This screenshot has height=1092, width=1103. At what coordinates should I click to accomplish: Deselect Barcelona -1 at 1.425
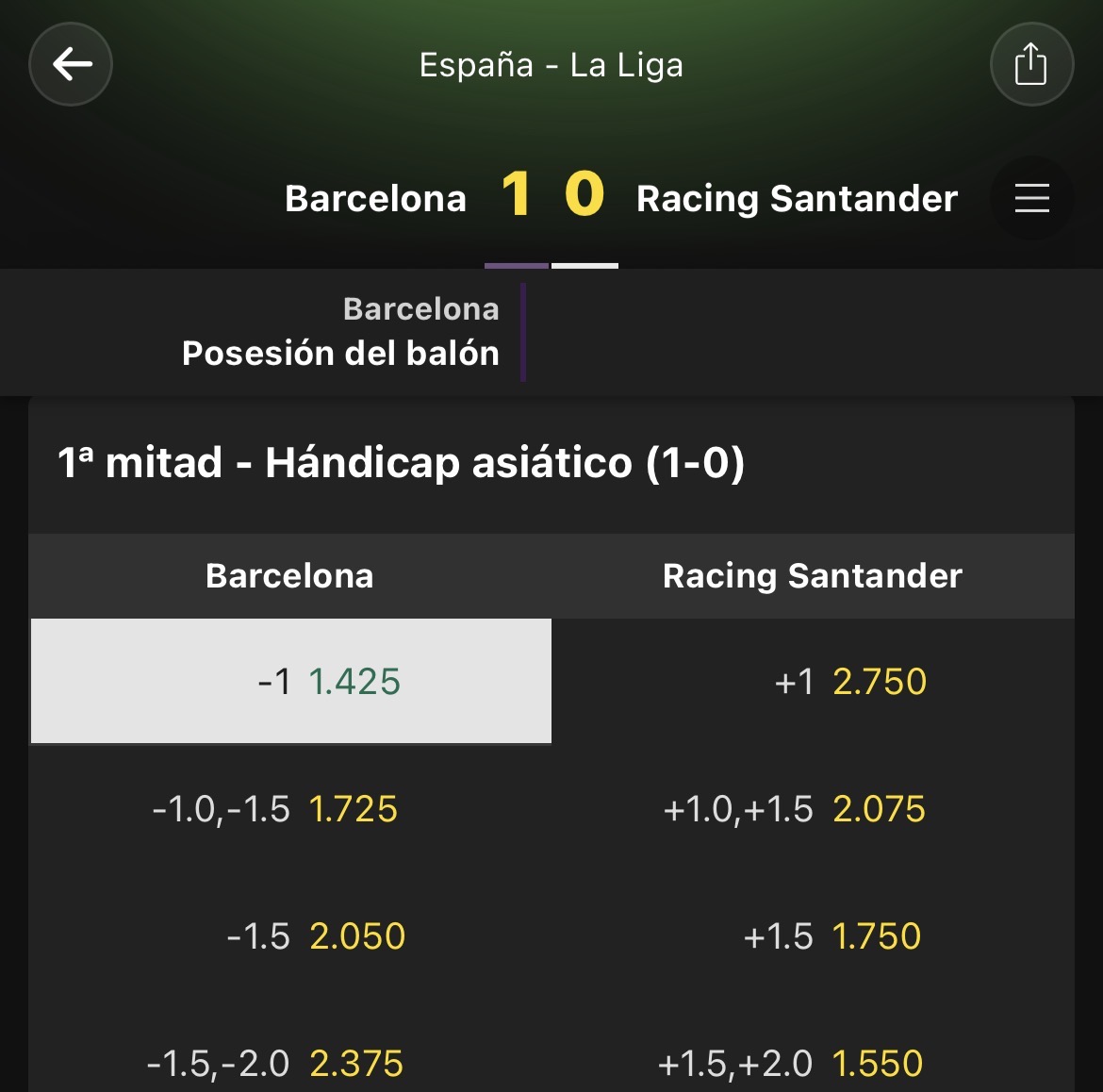(291, 681)
